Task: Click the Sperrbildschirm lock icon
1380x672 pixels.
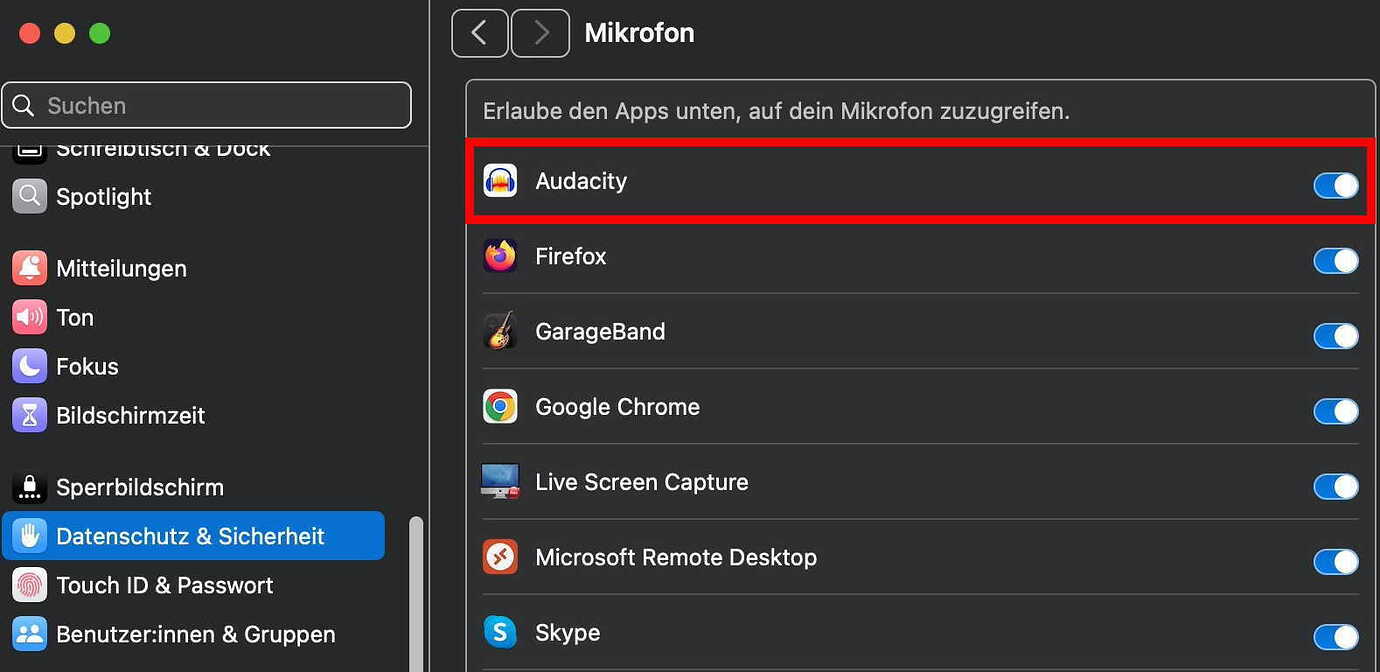Action: [30, 487]
